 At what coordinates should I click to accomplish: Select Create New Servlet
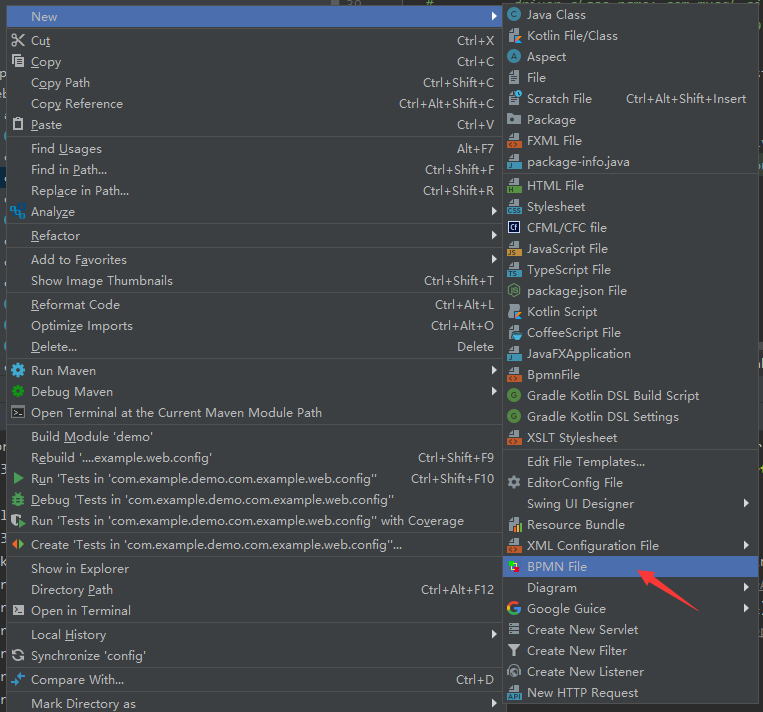631,629
